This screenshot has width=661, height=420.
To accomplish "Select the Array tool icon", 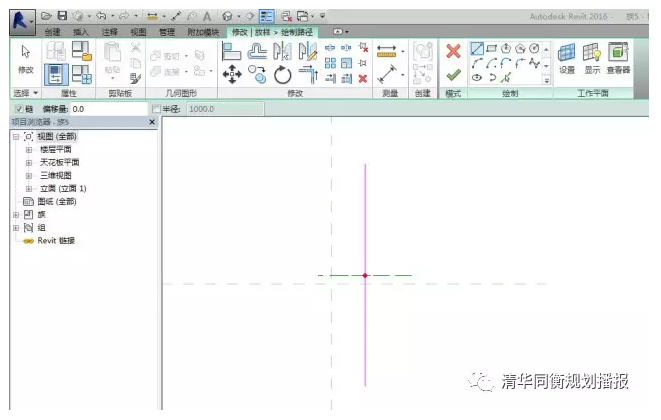I will [330, 63].
